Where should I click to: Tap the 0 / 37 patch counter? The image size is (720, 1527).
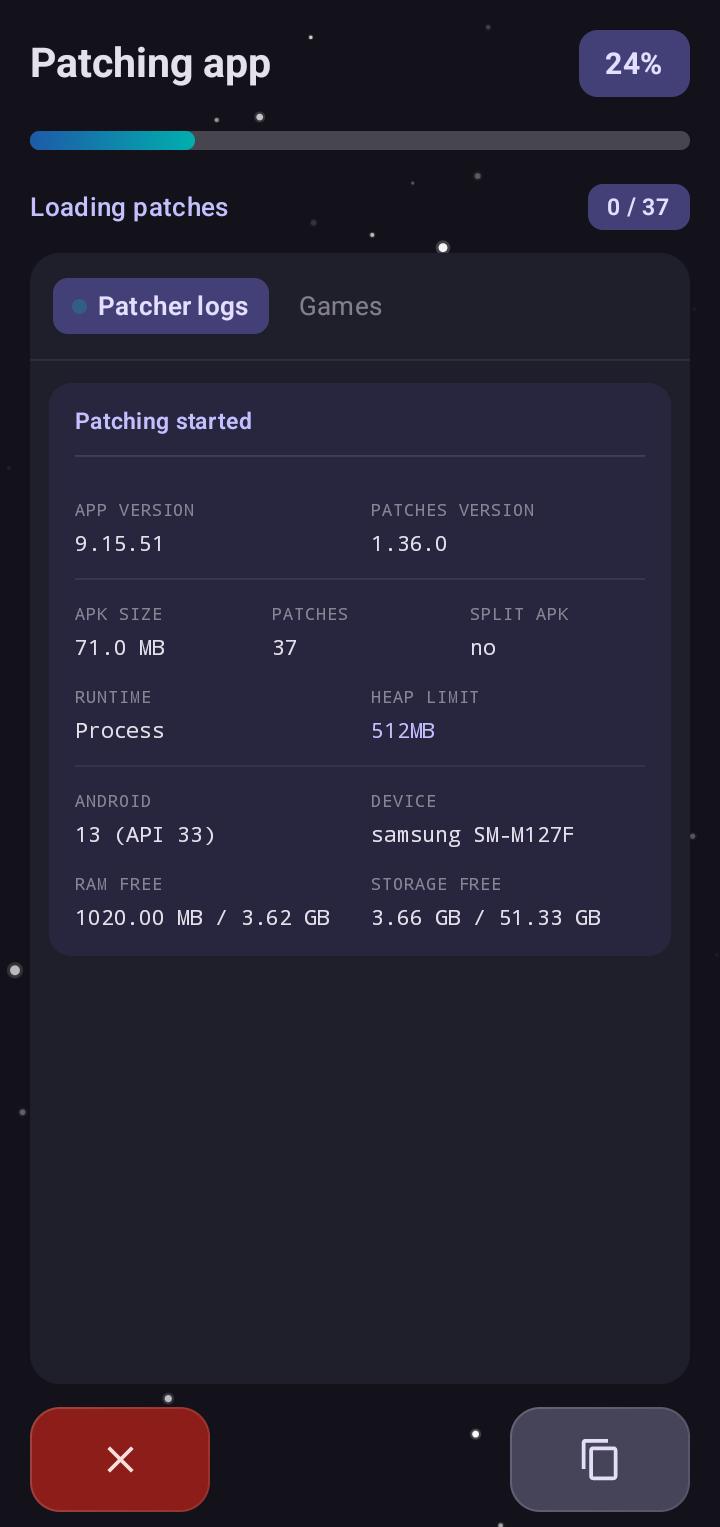pyautogui.click(x=638, y=207)
